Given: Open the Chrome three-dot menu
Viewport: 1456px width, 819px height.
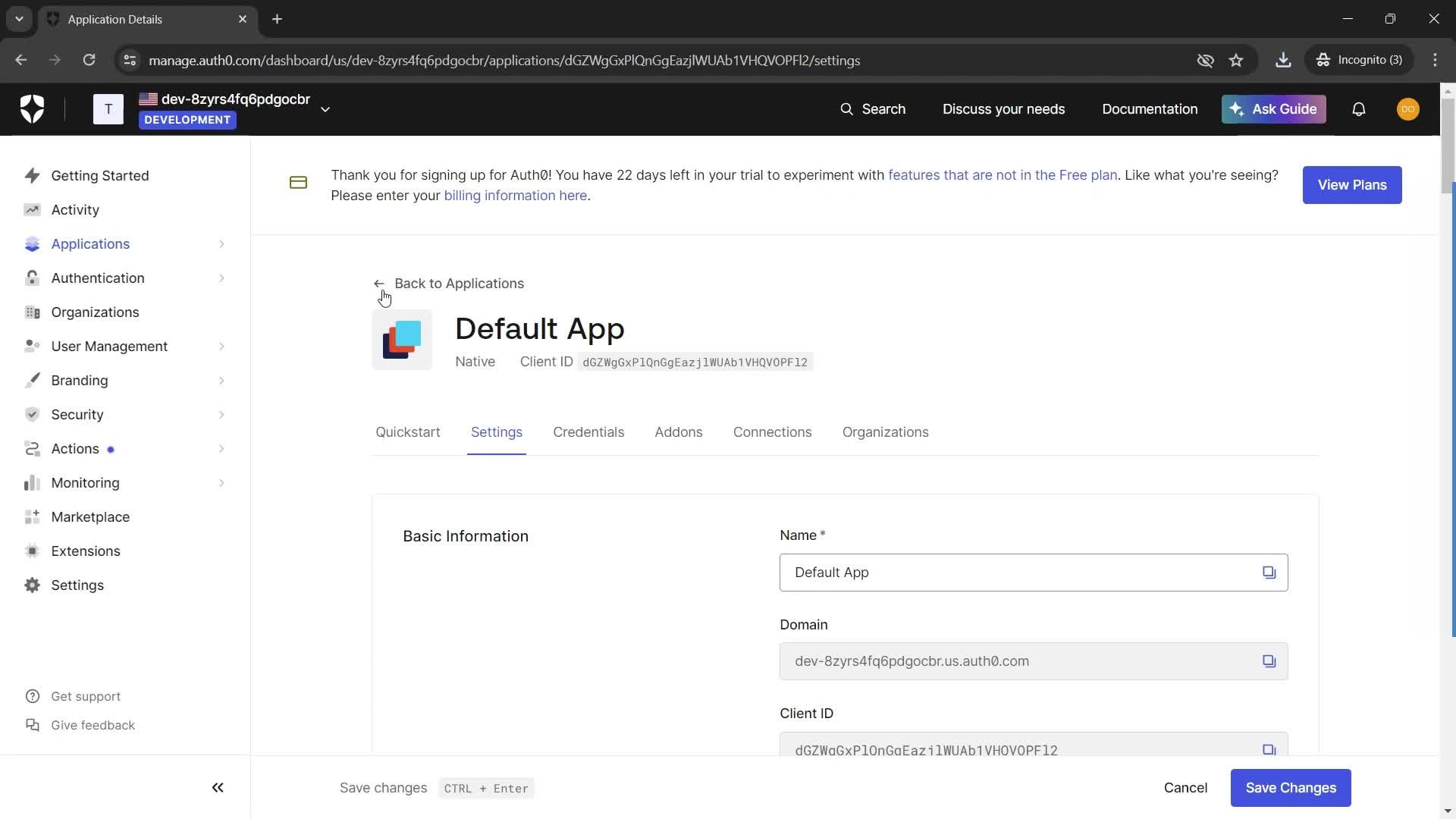Looking at the screenshot, I should coord(1435,61).
